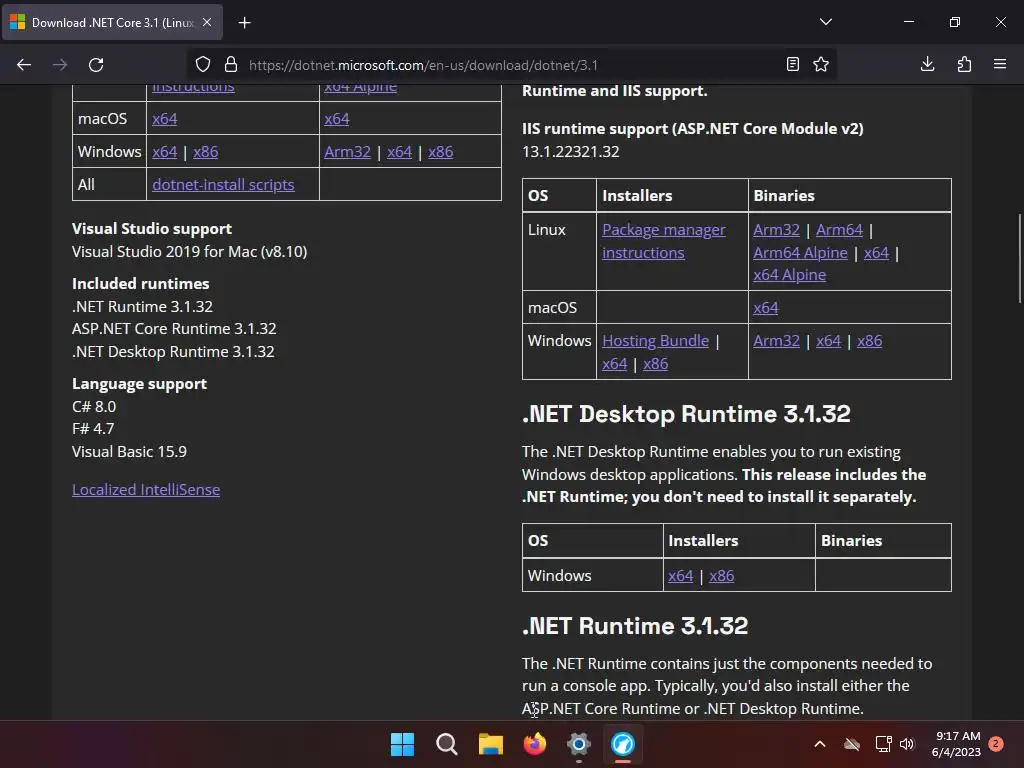
Task: Open File Explorer from taskbar
Action: click(x=490, y=744)
